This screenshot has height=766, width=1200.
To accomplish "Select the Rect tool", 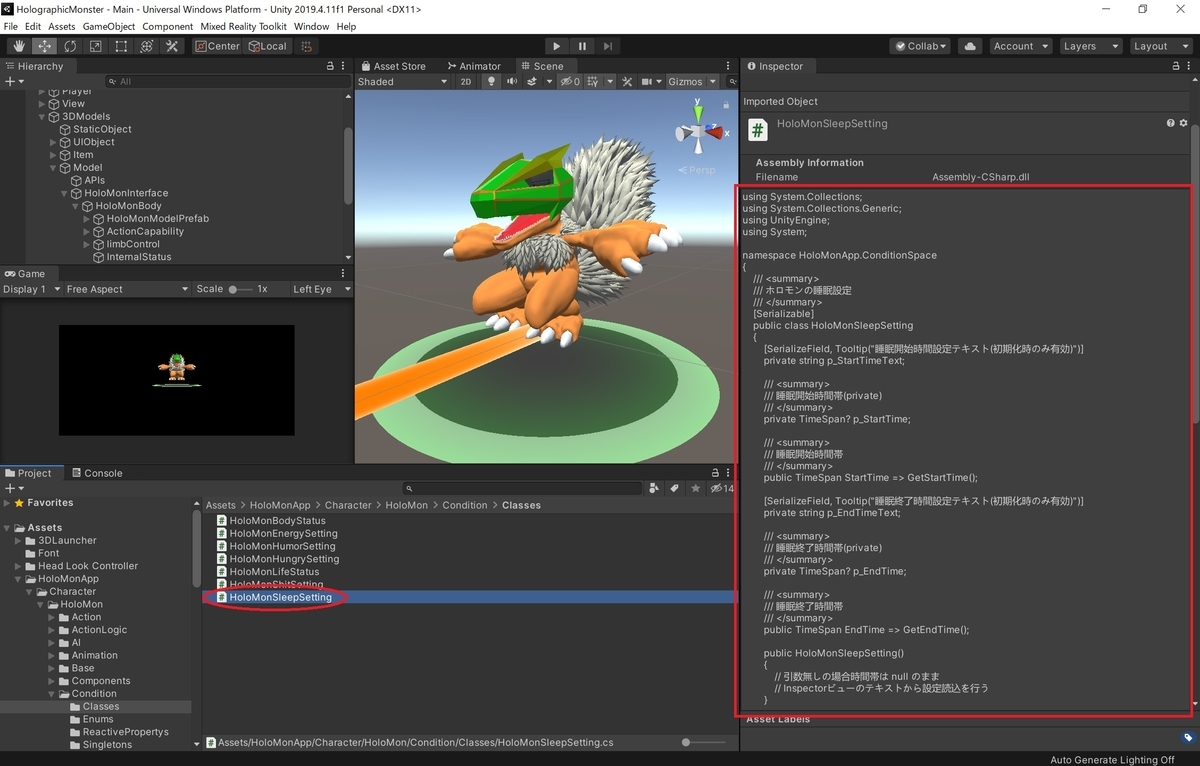I will (121, 46).
